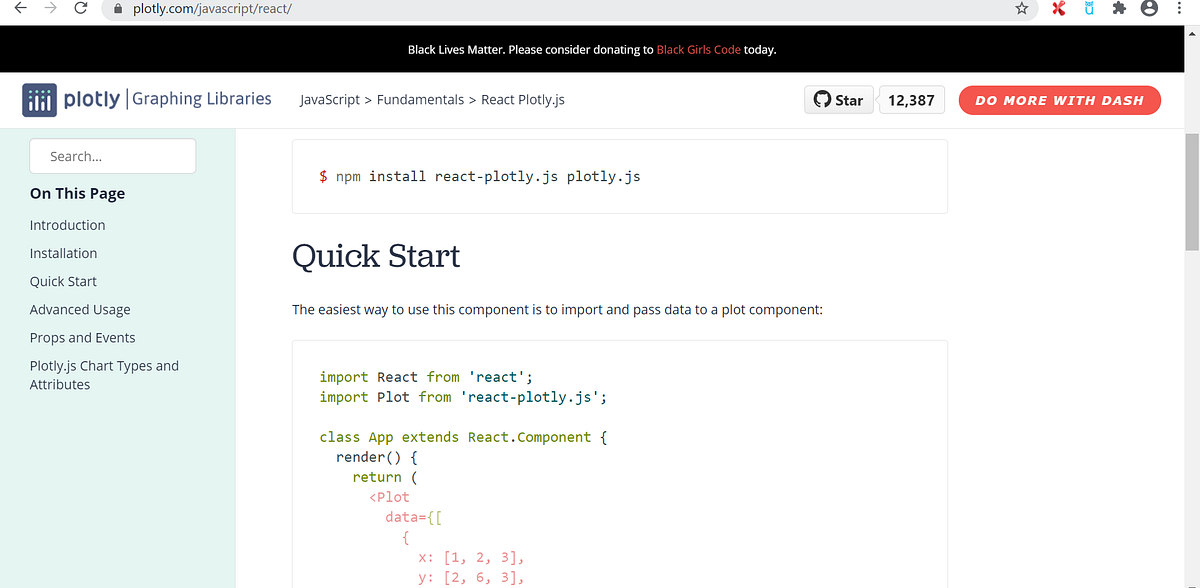
Task: Reload the page using the refresh icon
Action: pos(80,8)
